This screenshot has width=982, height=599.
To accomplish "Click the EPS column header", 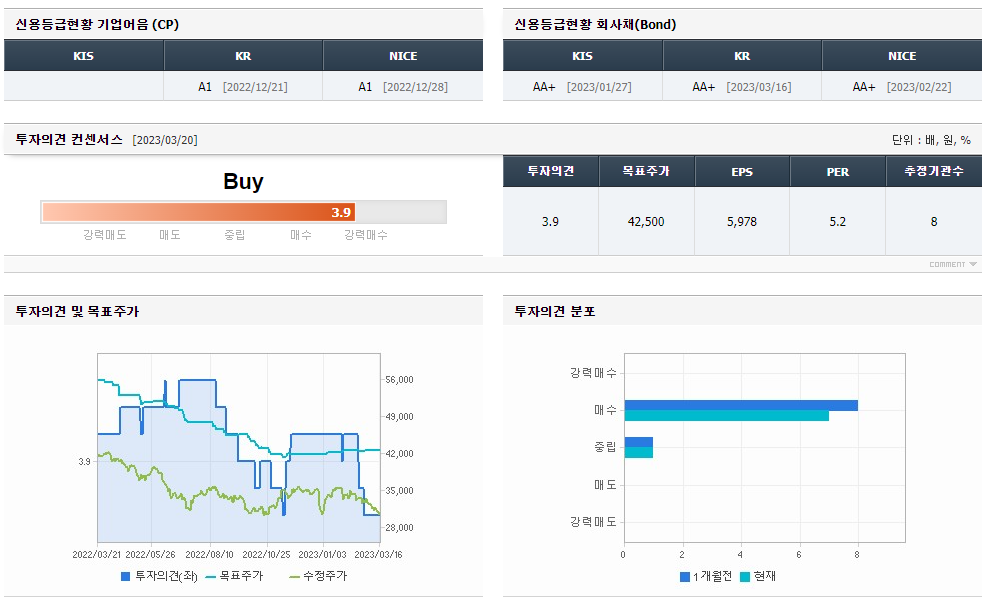I will point(742,171).
